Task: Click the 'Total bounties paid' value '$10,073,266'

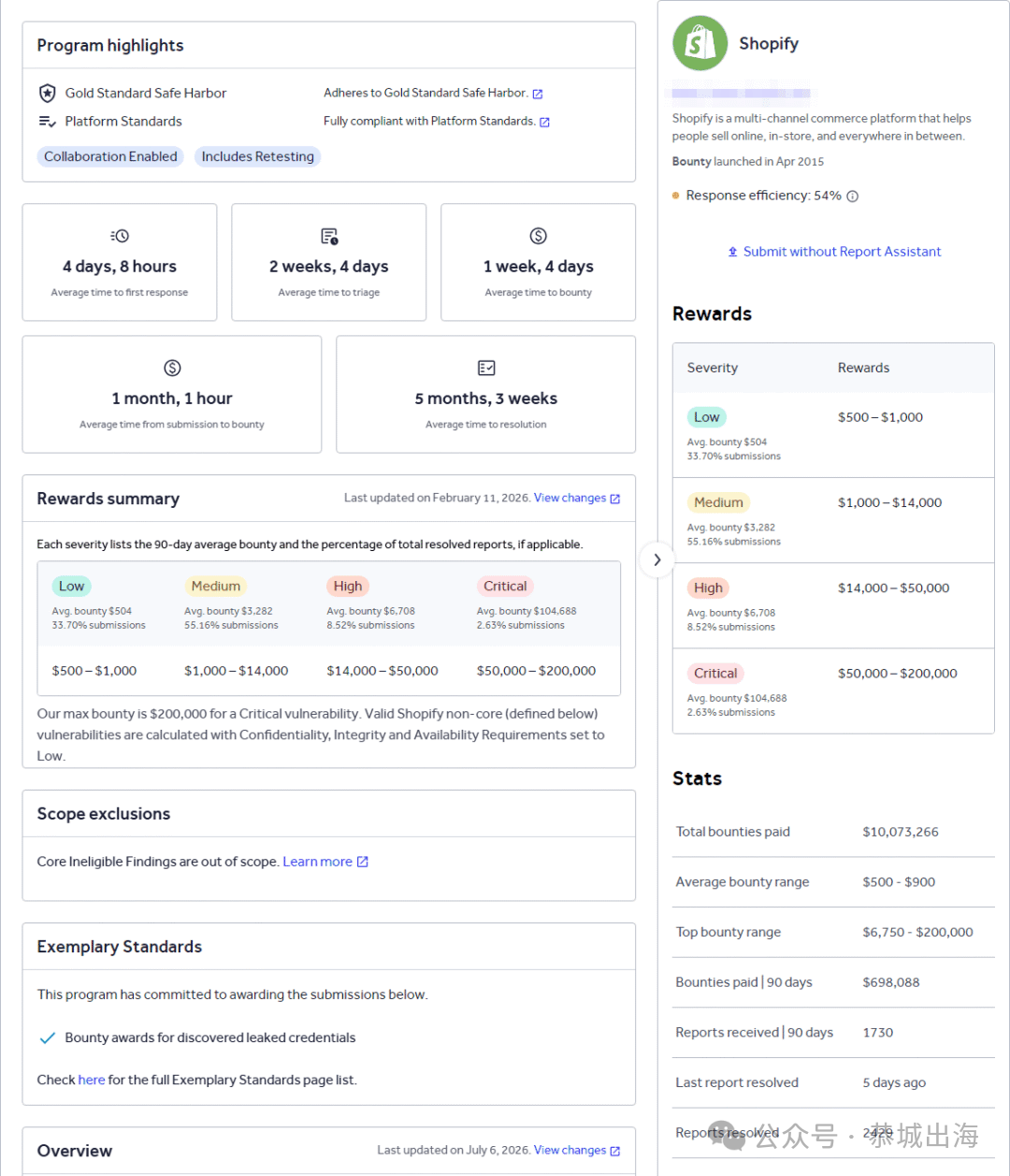Action: pyautogui.click(x=901, y=832)
